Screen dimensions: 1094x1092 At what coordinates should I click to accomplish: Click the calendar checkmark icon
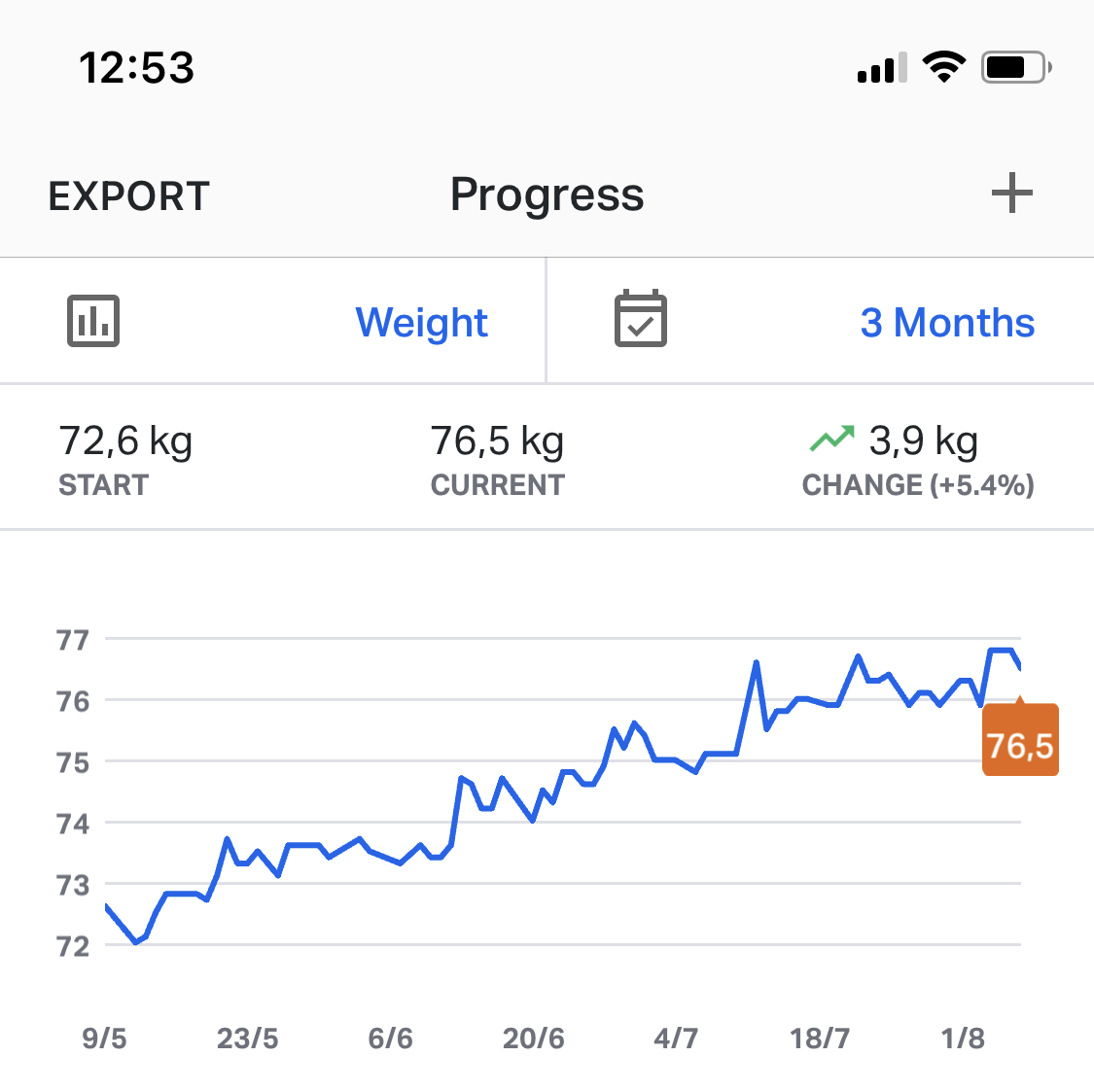coord(641,319)
